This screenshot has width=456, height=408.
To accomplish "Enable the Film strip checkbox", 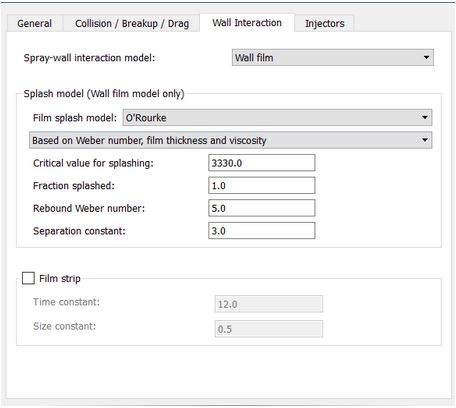I will pyautogui.click(x=28, y=278).
